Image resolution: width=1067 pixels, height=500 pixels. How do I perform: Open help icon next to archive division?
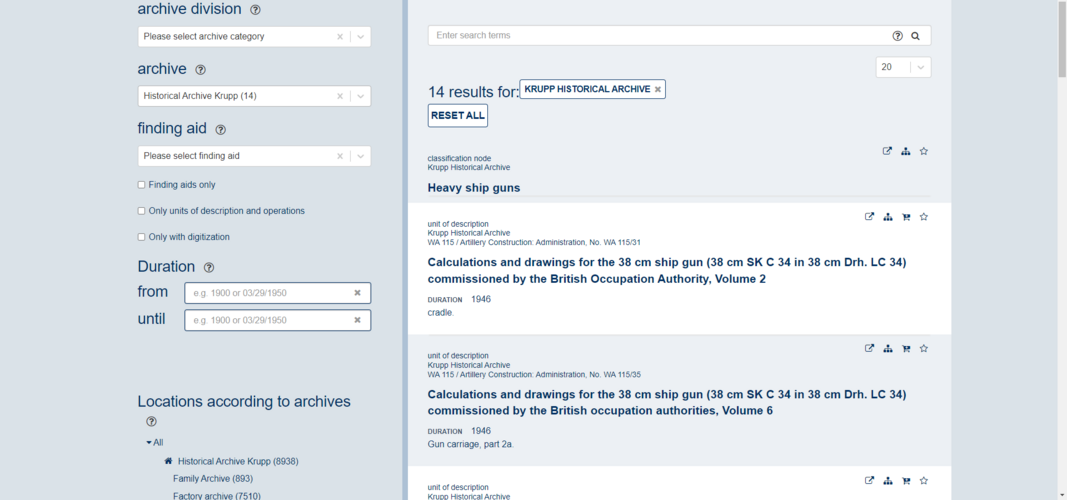pyautogui.click(x=255, y=10)
